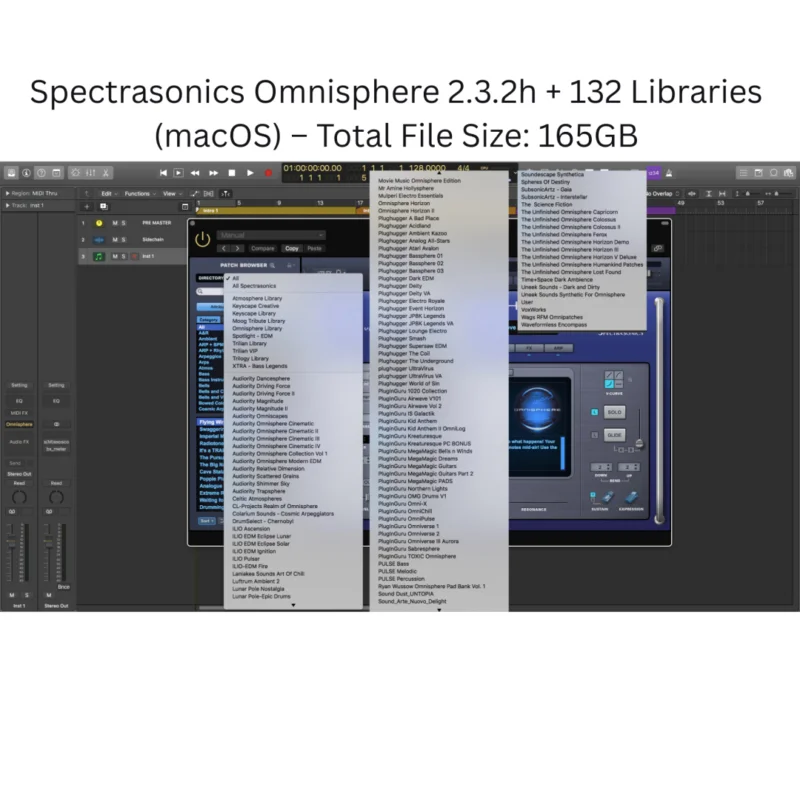Select the scissors tool in the toolbar
This screenshot has width=800, height=800.
[104, 172]
